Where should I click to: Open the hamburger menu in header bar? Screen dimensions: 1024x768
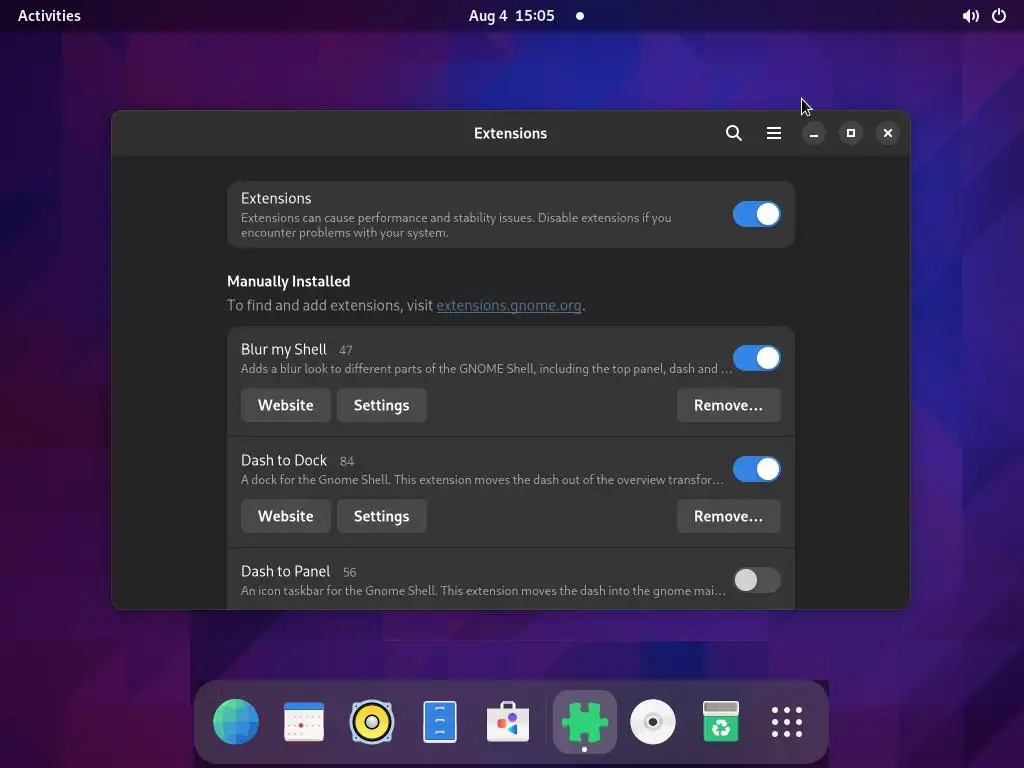pyautogui.click(x=774, y=133)
